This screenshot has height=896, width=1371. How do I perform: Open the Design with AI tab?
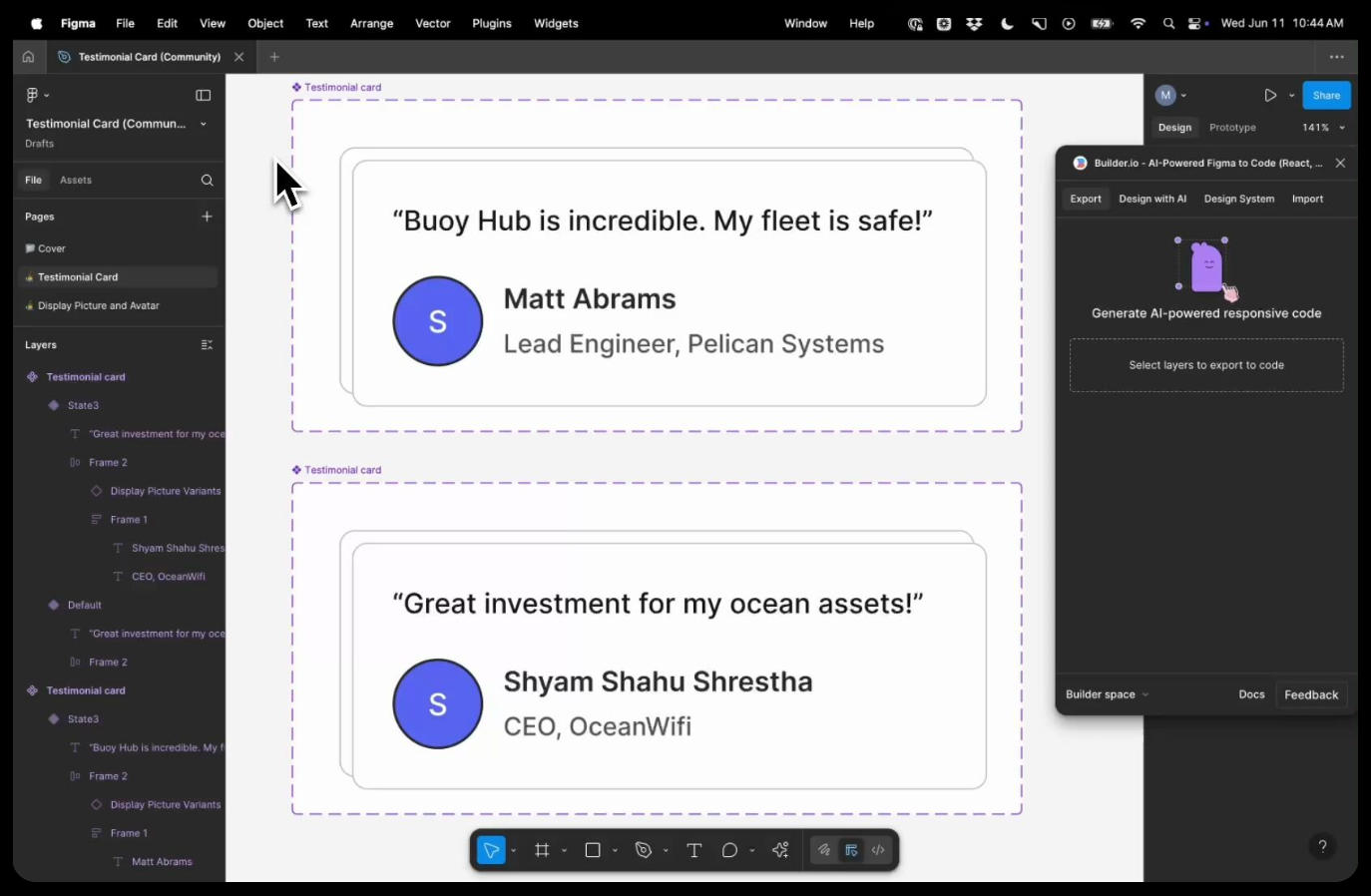[x=1152, y=199]
